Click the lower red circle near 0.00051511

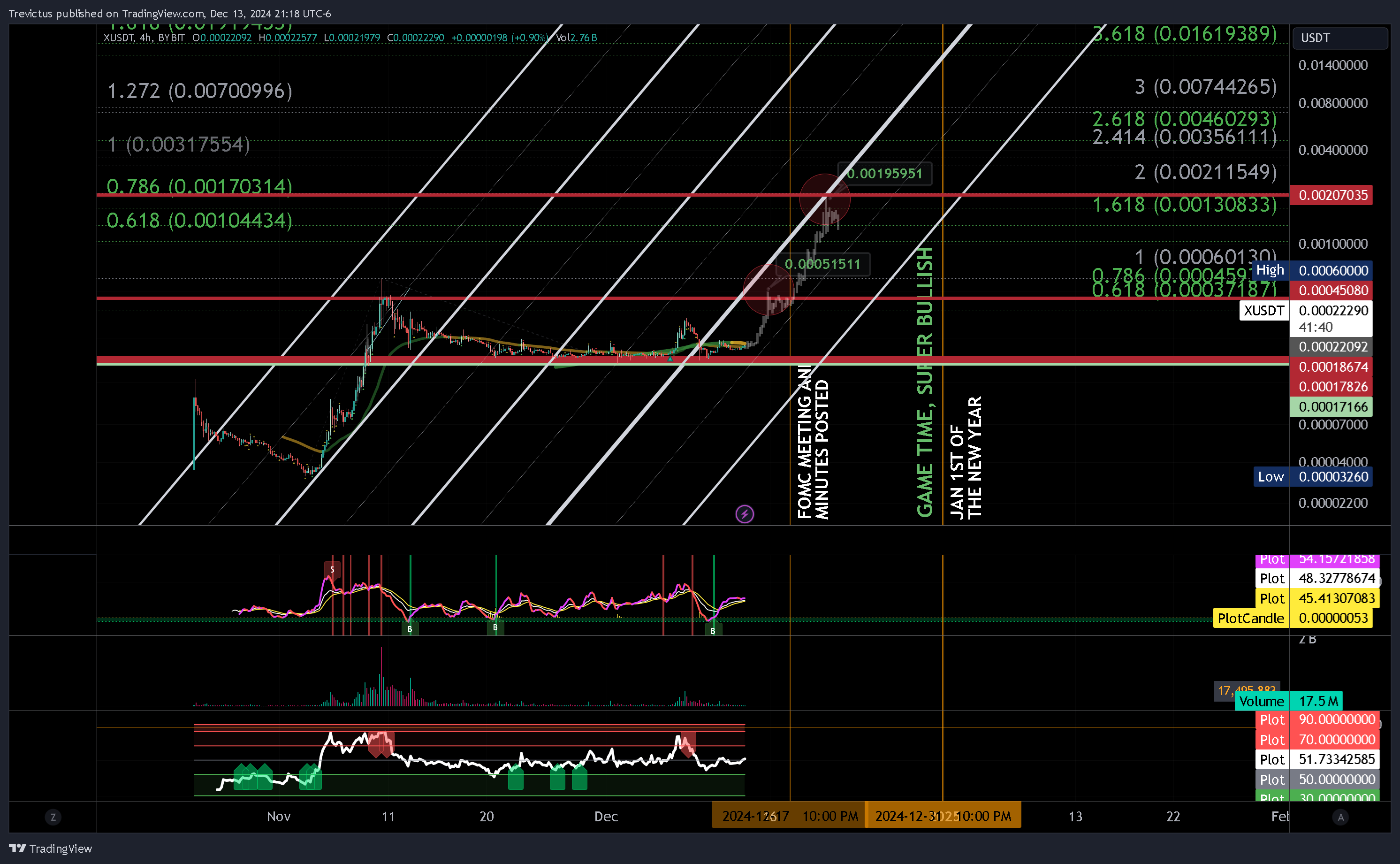pos(769,289)
